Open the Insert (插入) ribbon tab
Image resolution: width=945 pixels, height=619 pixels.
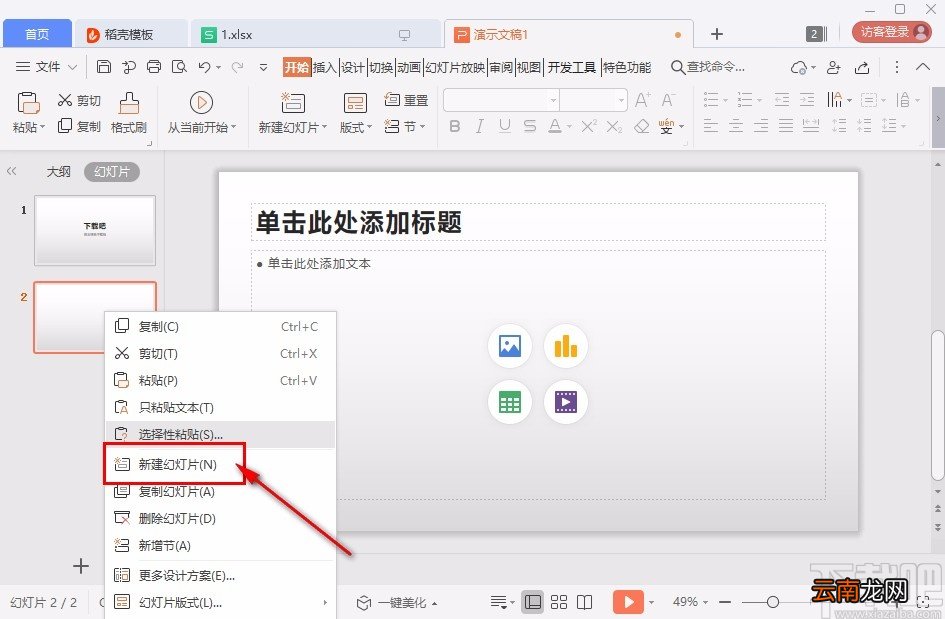pos(325,68)
